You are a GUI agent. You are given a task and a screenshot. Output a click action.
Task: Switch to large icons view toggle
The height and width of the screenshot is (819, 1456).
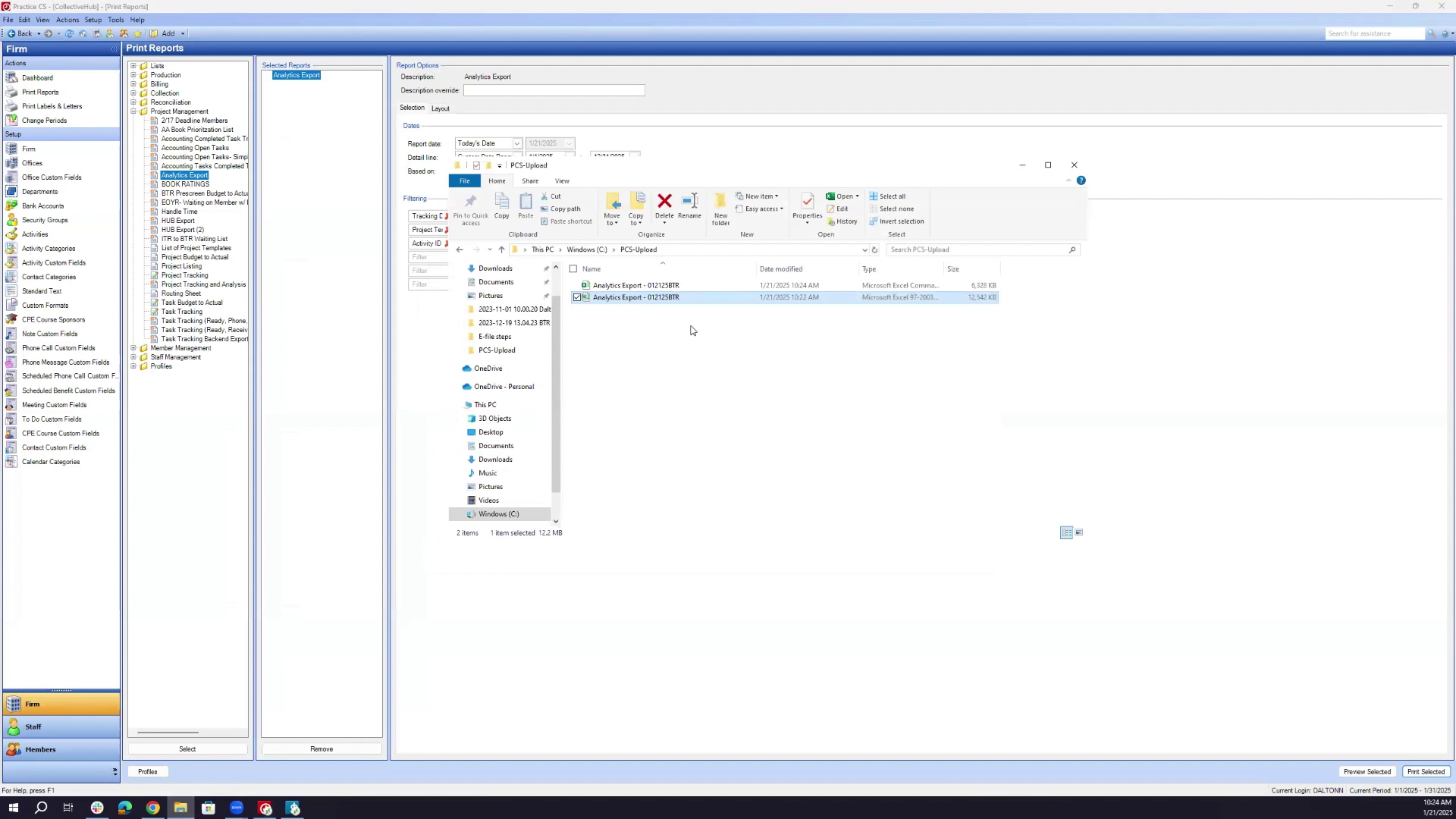tap(1079, 533)
